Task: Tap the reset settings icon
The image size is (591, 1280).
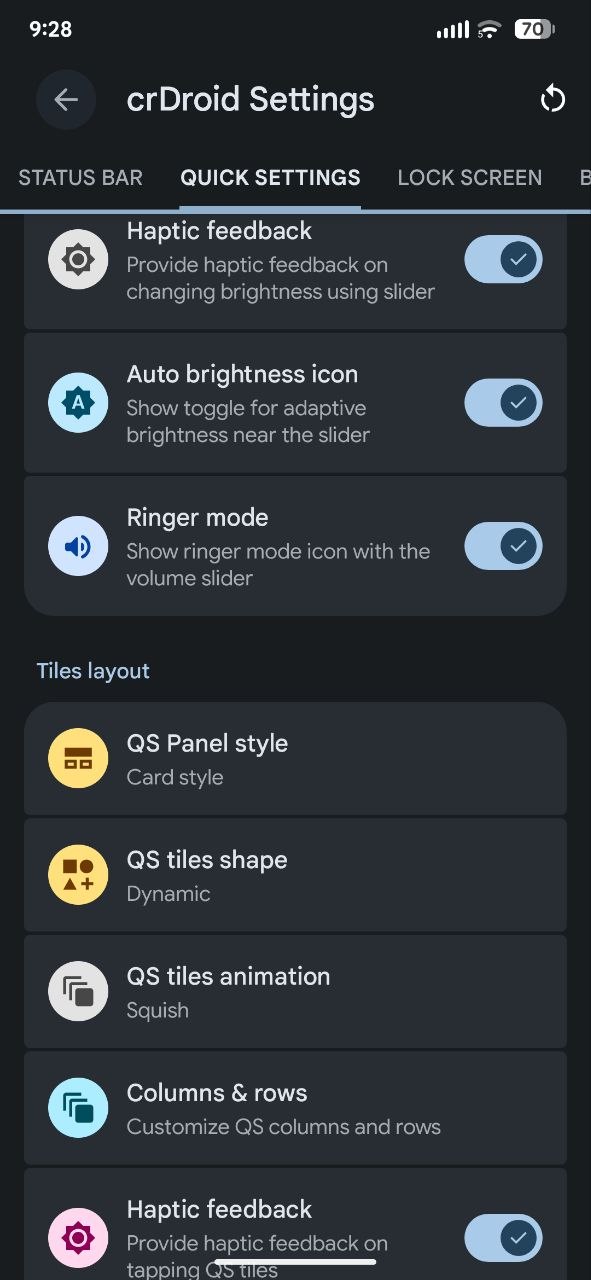Action: tap(552, 99)
